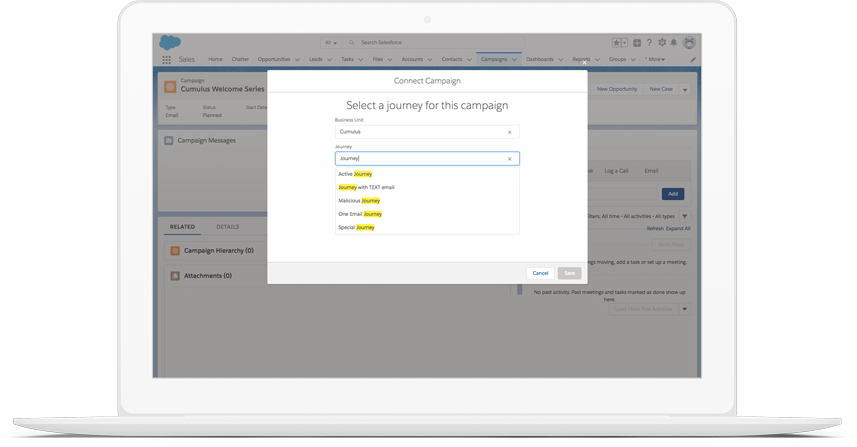Viewport: 857px width, 447px height.
Task: Click Cancel in the Connect Campaign dialog
Action: 541,273
